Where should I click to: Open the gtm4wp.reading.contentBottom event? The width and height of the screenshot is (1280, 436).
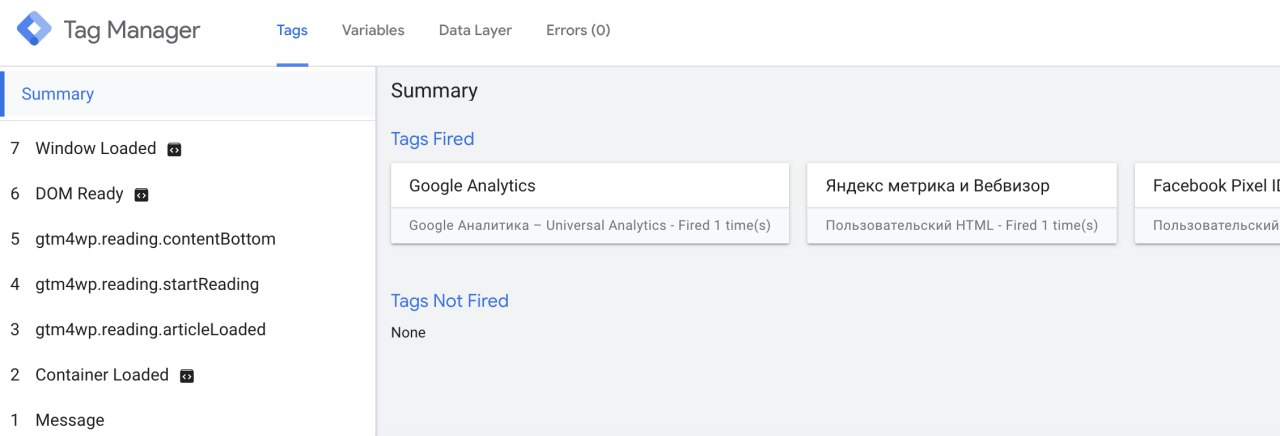click(x=188, y=239)
